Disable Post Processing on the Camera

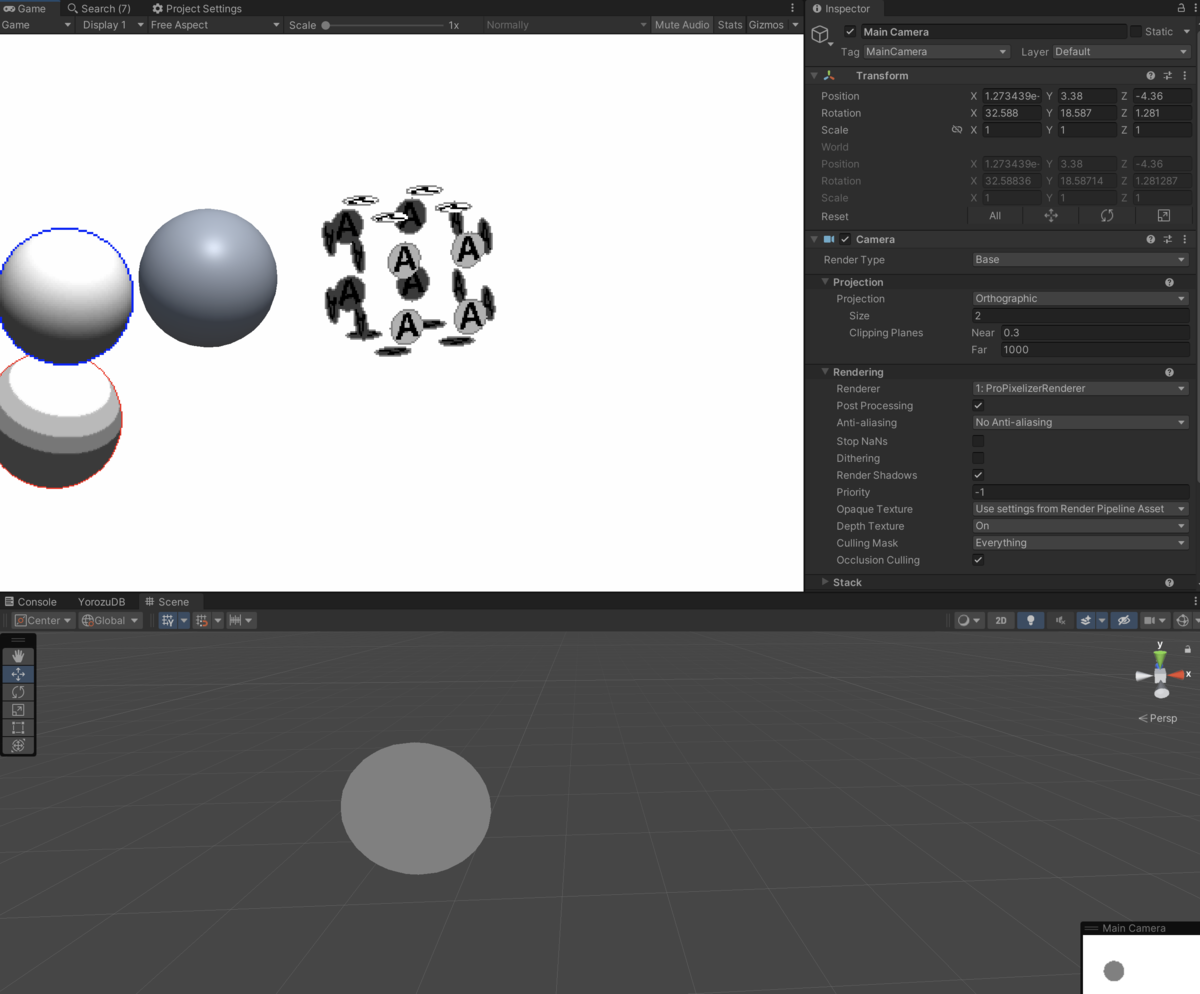pyautogui.click(x=978, y=405)
